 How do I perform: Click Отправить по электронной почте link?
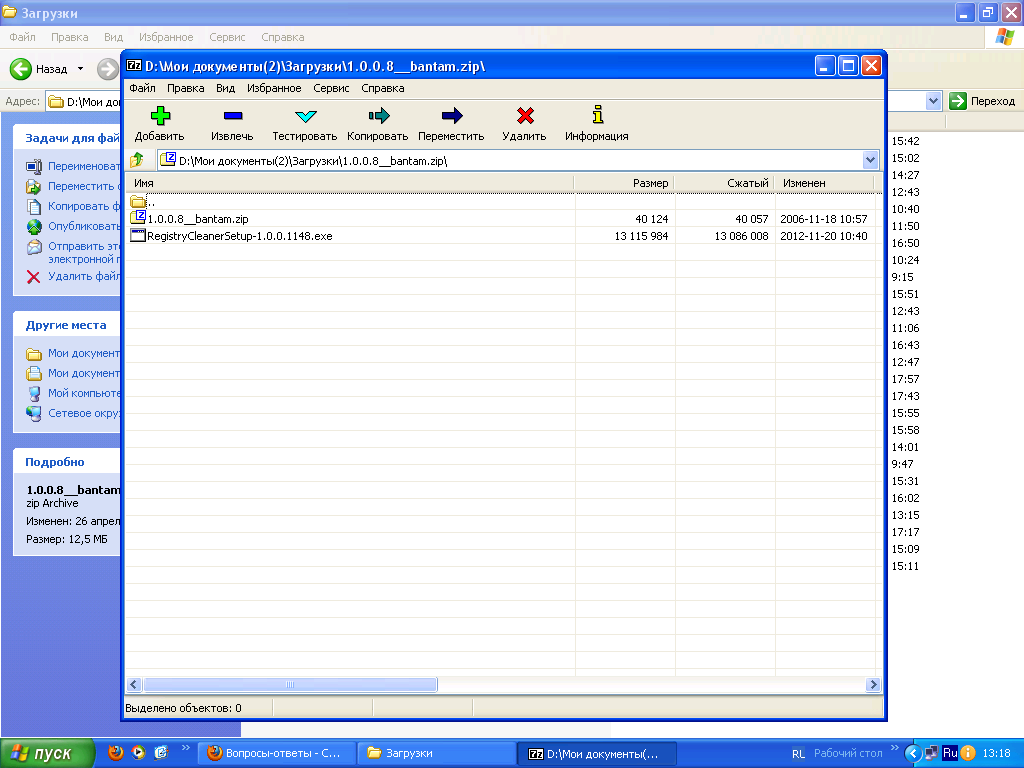[x=84, y=252]
